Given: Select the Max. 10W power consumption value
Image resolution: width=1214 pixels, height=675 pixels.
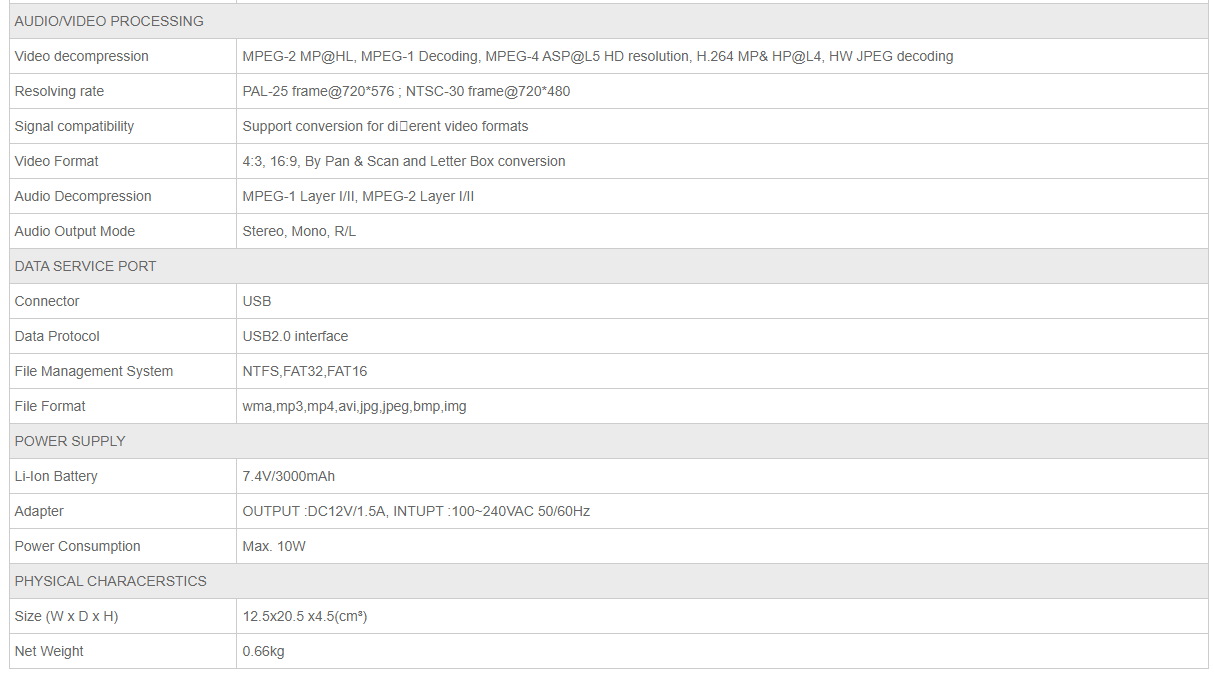Looking at the screenshot, I should [x=275, y=546].
